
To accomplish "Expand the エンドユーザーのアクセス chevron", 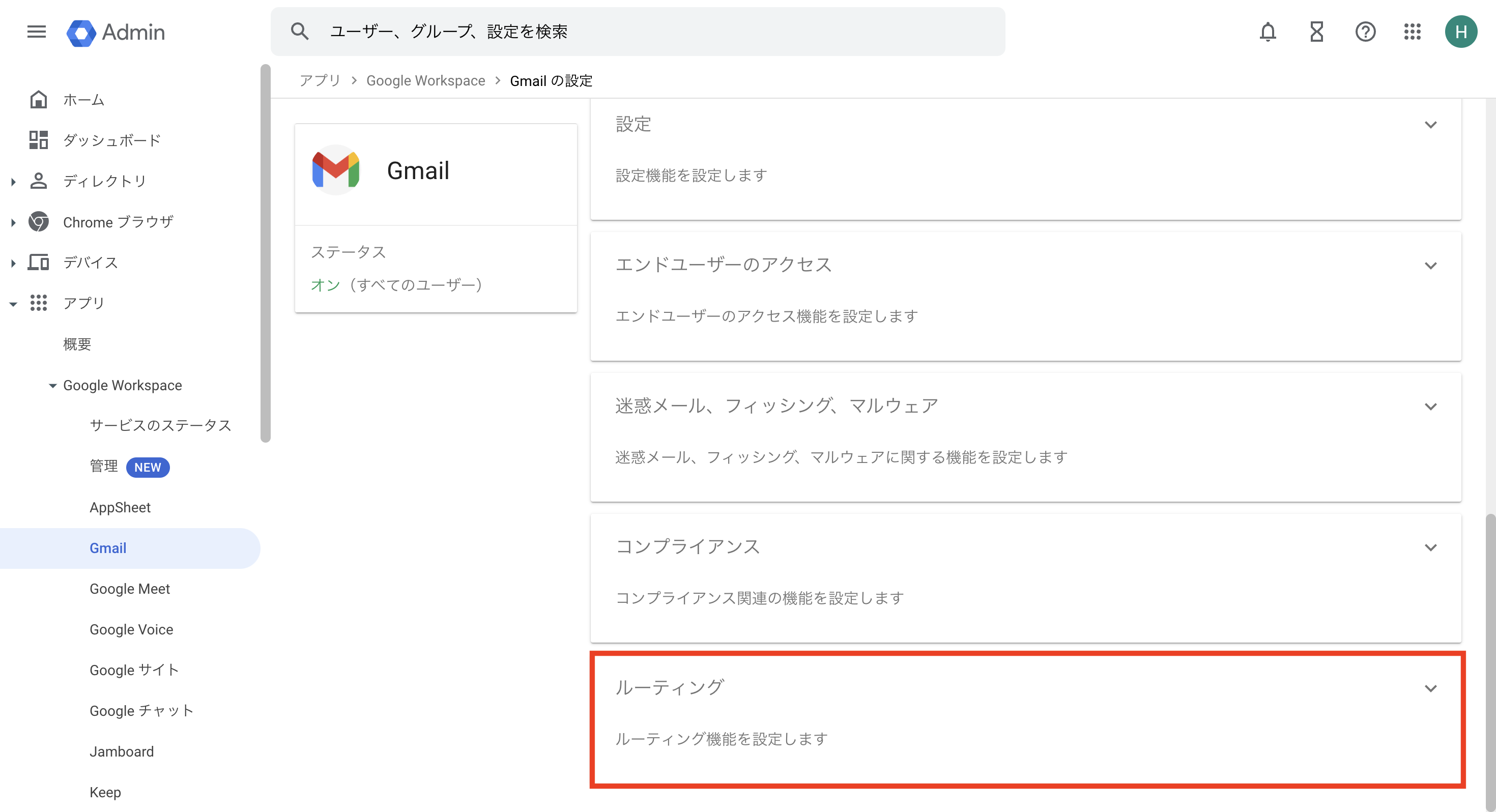I will pyautogui.click(x=1430, y=266).
